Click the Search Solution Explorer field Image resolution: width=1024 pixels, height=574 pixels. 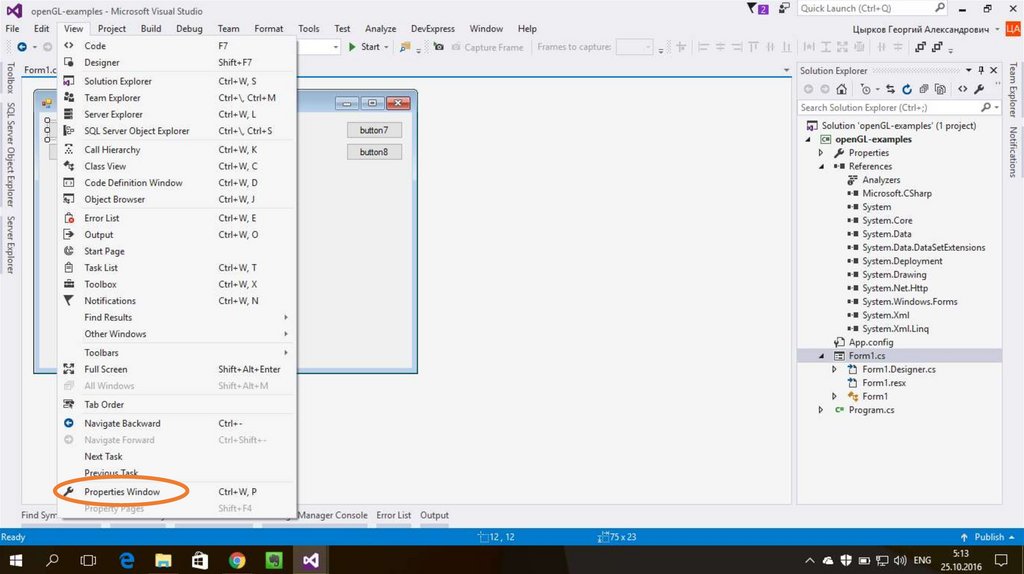click(888, 107)
